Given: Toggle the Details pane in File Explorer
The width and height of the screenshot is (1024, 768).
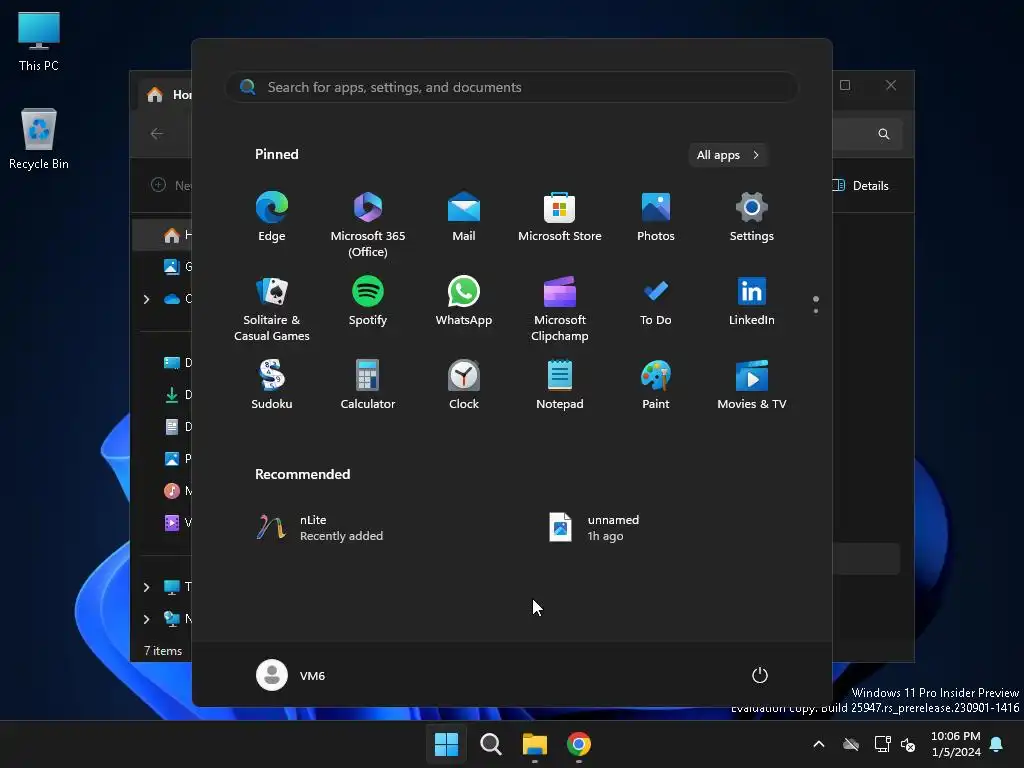Looking at the screenshot, I should [861, 185].
